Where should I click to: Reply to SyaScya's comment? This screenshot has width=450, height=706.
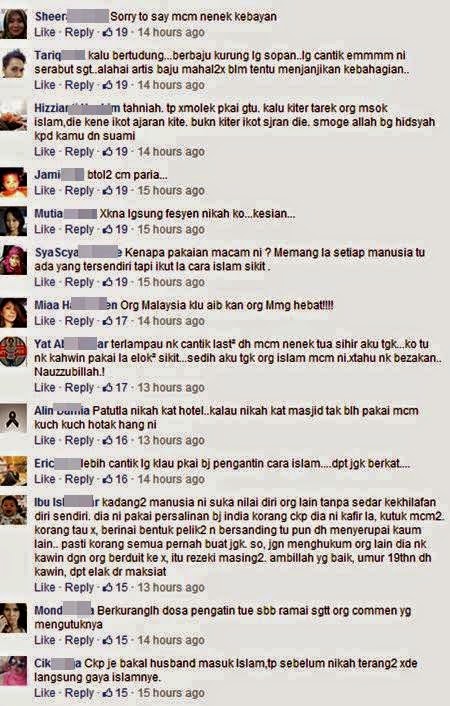(79, 282)
